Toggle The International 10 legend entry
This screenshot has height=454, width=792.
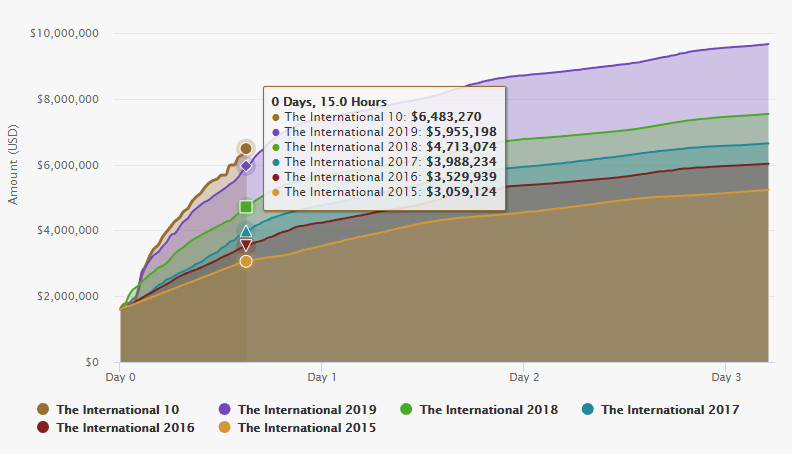(x=108, y=410)
